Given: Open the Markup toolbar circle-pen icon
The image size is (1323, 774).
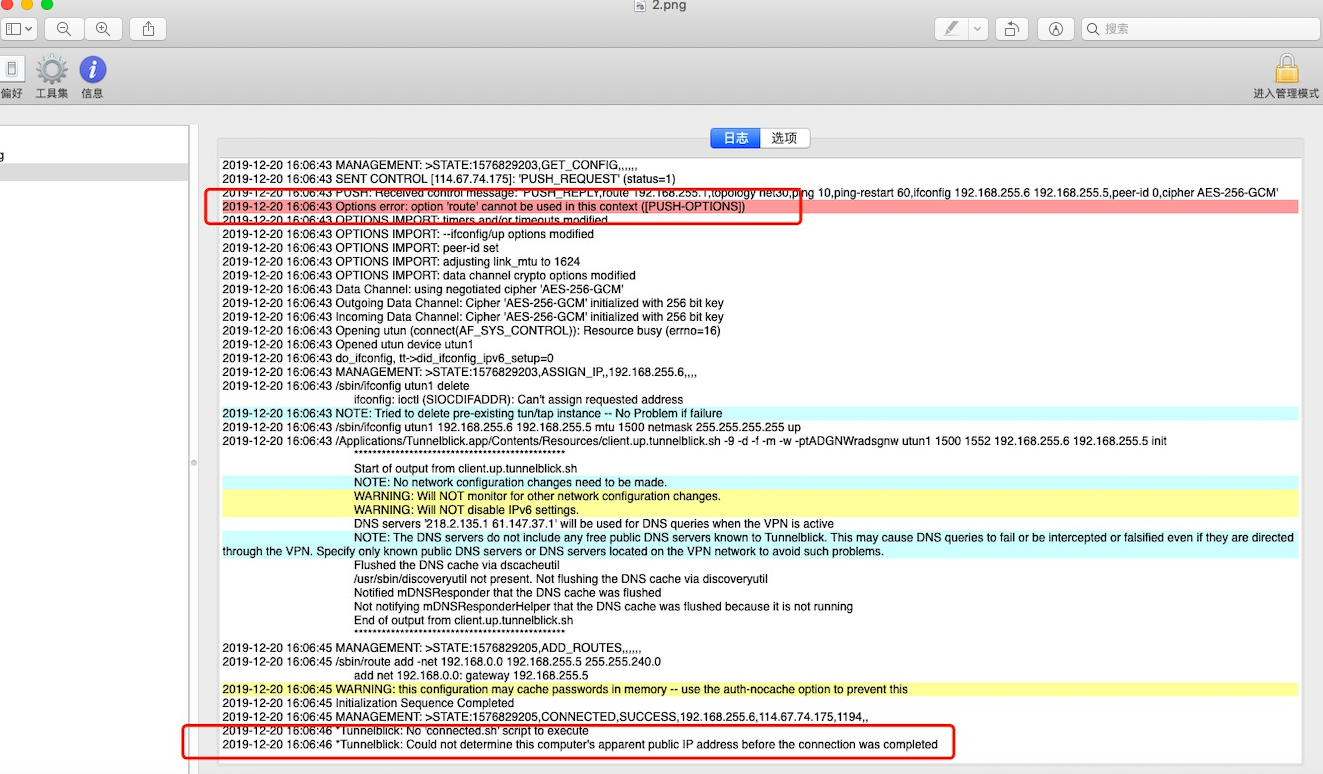Looking at the screenshot, I should [1056, 28].
